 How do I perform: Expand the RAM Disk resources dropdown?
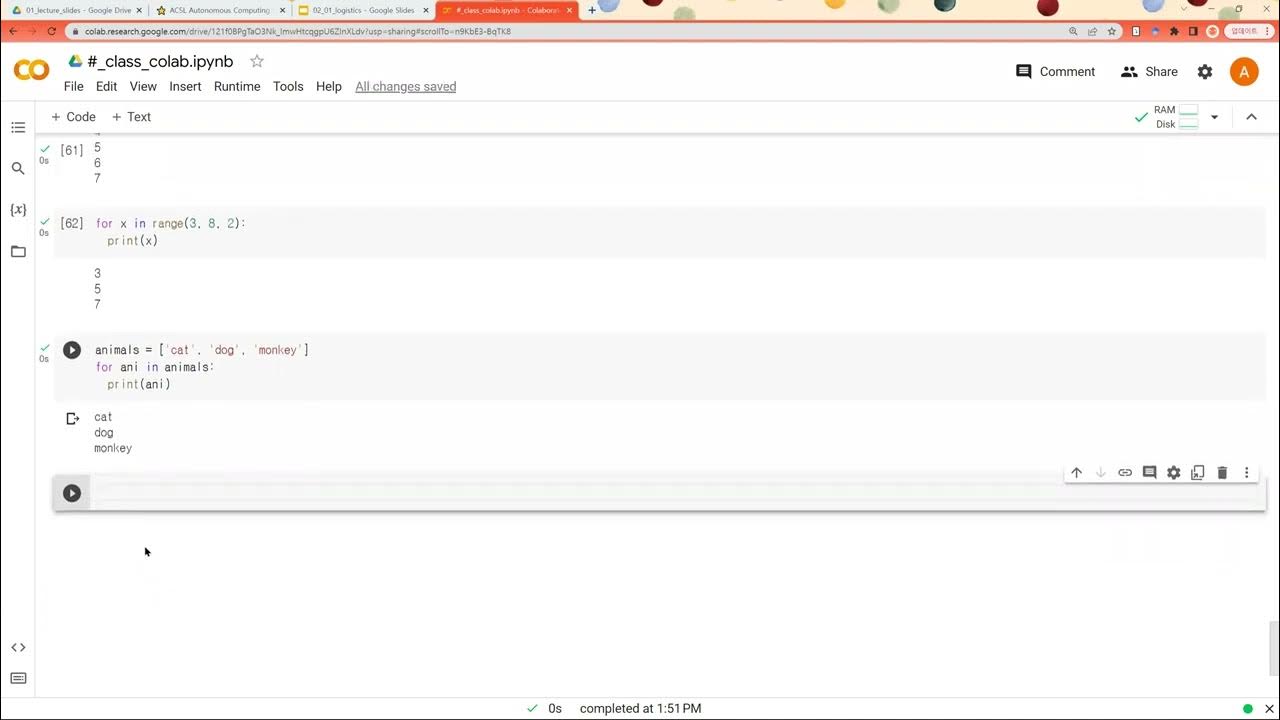(x=1214, y=117)
